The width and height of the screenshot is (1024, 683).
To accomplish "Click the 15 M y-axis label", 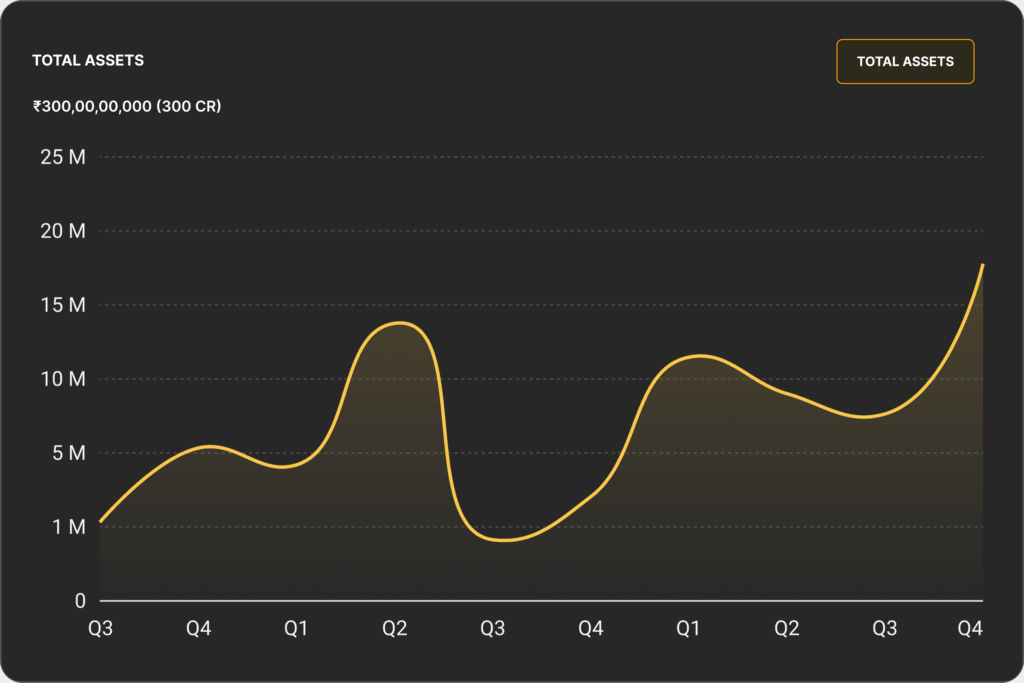I will point(64,305).
